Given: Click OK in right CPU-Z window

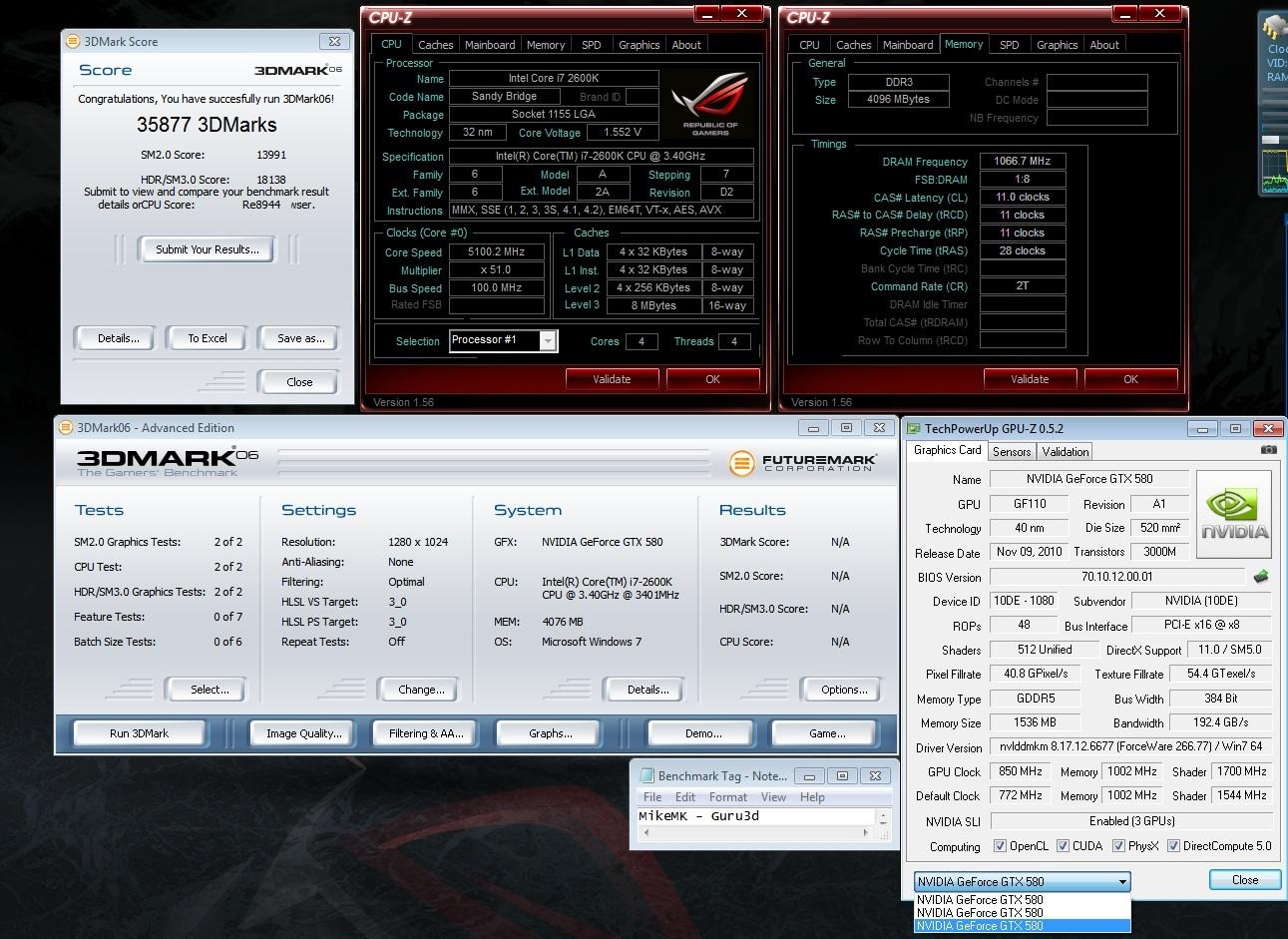Looking at the screenshot, I should [x=1130, y=379].
